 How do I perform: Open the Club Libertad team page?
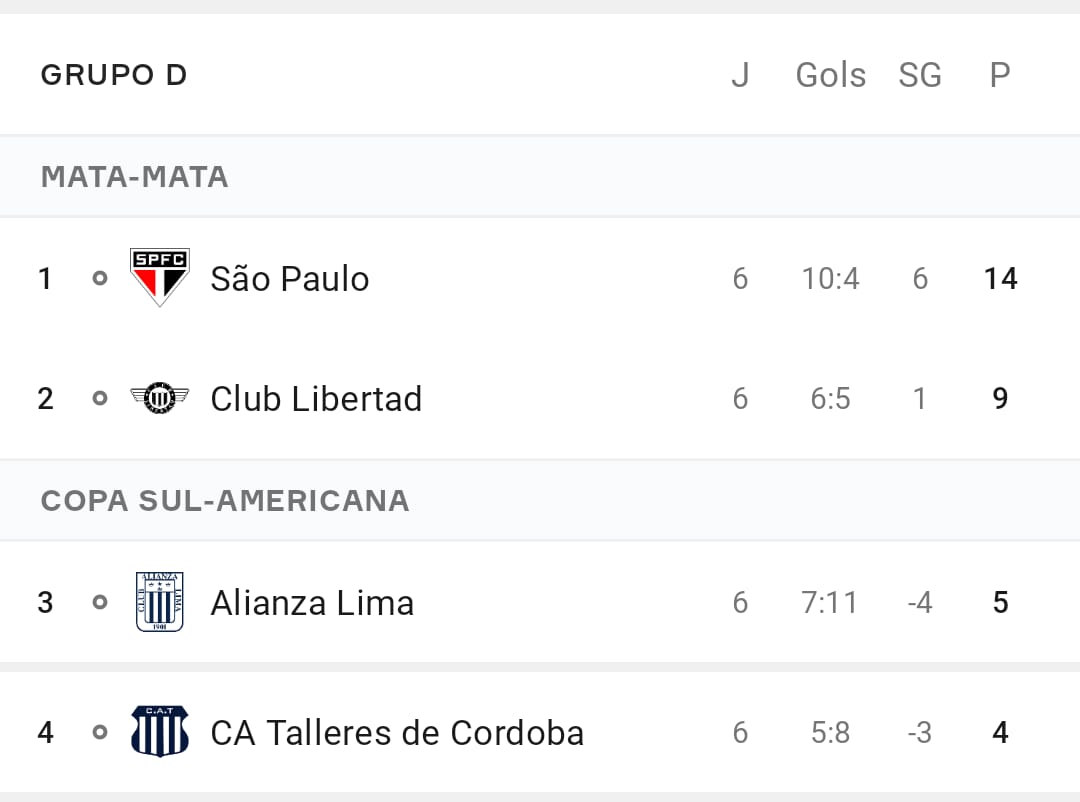316,399
